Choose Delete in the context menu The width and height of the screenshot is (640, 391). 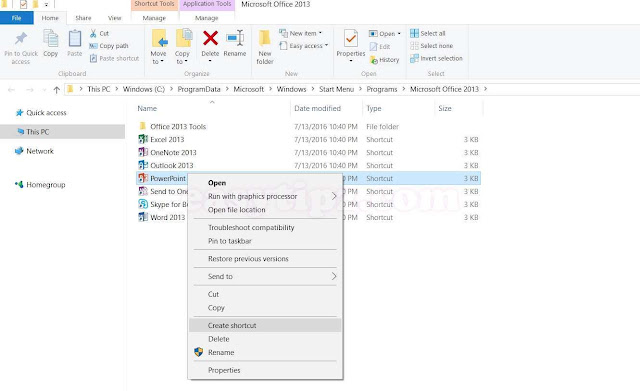(x=265, y=339)
